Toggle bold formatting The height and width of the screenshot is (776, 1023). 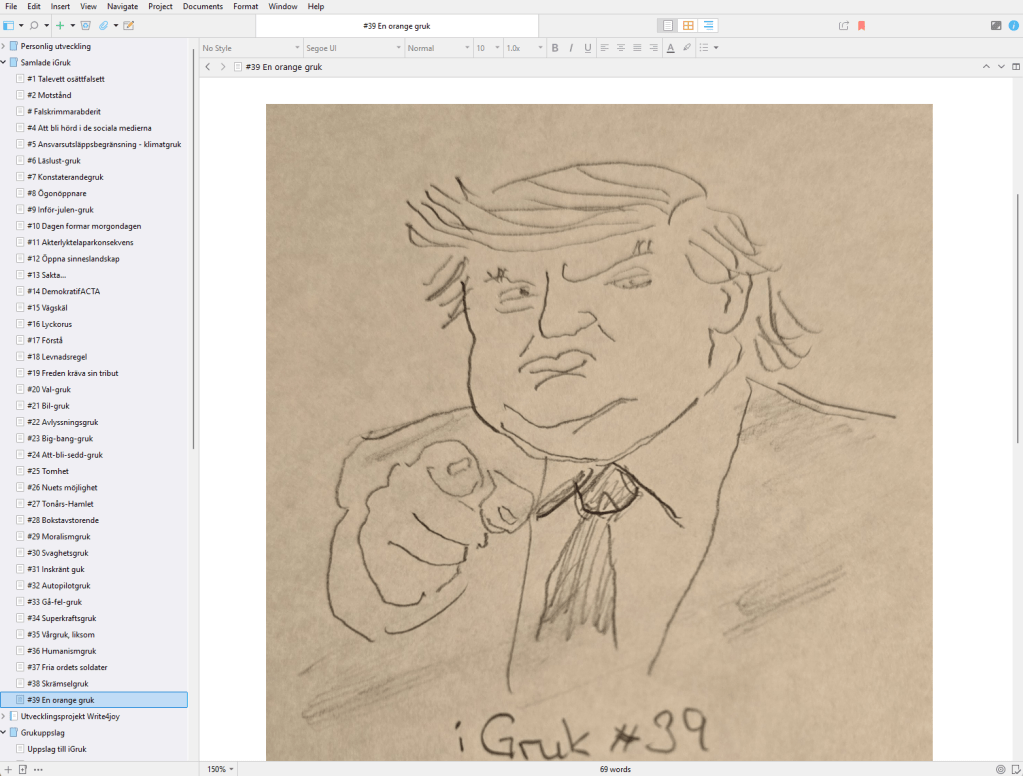click(x=556, y=48)
